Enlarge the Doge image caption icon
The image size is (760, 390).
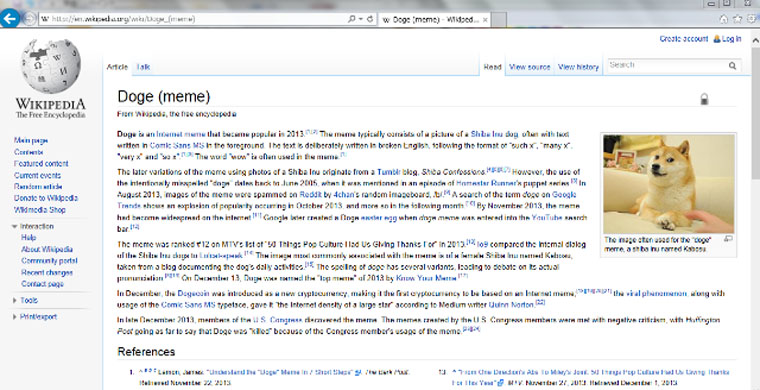pos(728,239)
